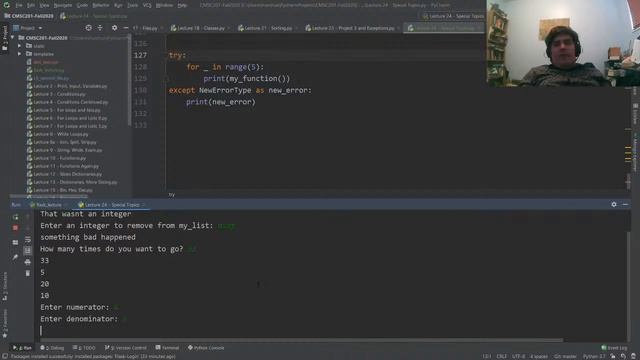
Task: Click the locate-in-project target icon
Action: coord(89,28)
